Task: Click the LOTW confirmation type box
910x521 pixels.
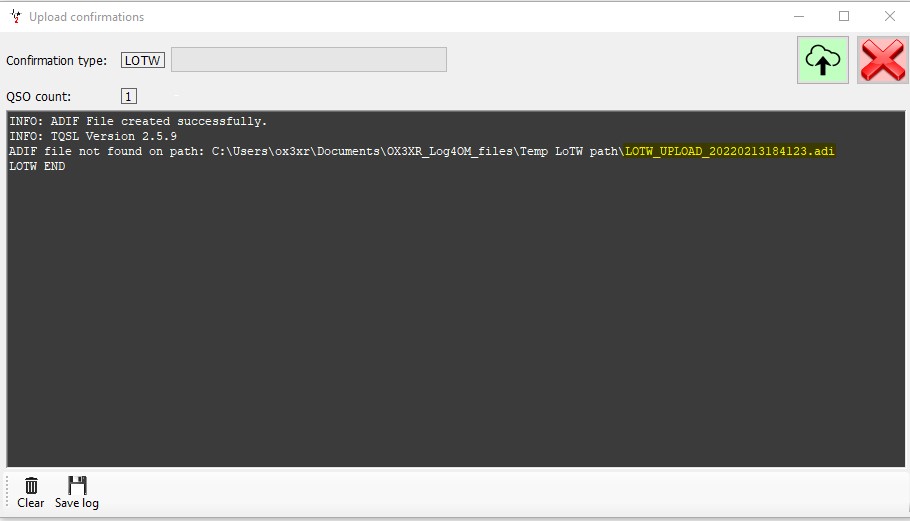Action: 143,60
